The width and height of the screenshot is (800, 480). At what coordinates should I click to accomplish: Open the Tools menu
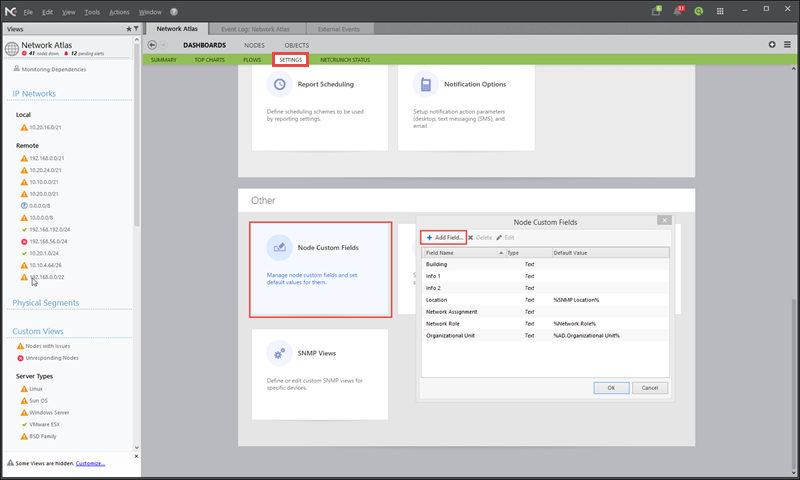tap(92, 12)
